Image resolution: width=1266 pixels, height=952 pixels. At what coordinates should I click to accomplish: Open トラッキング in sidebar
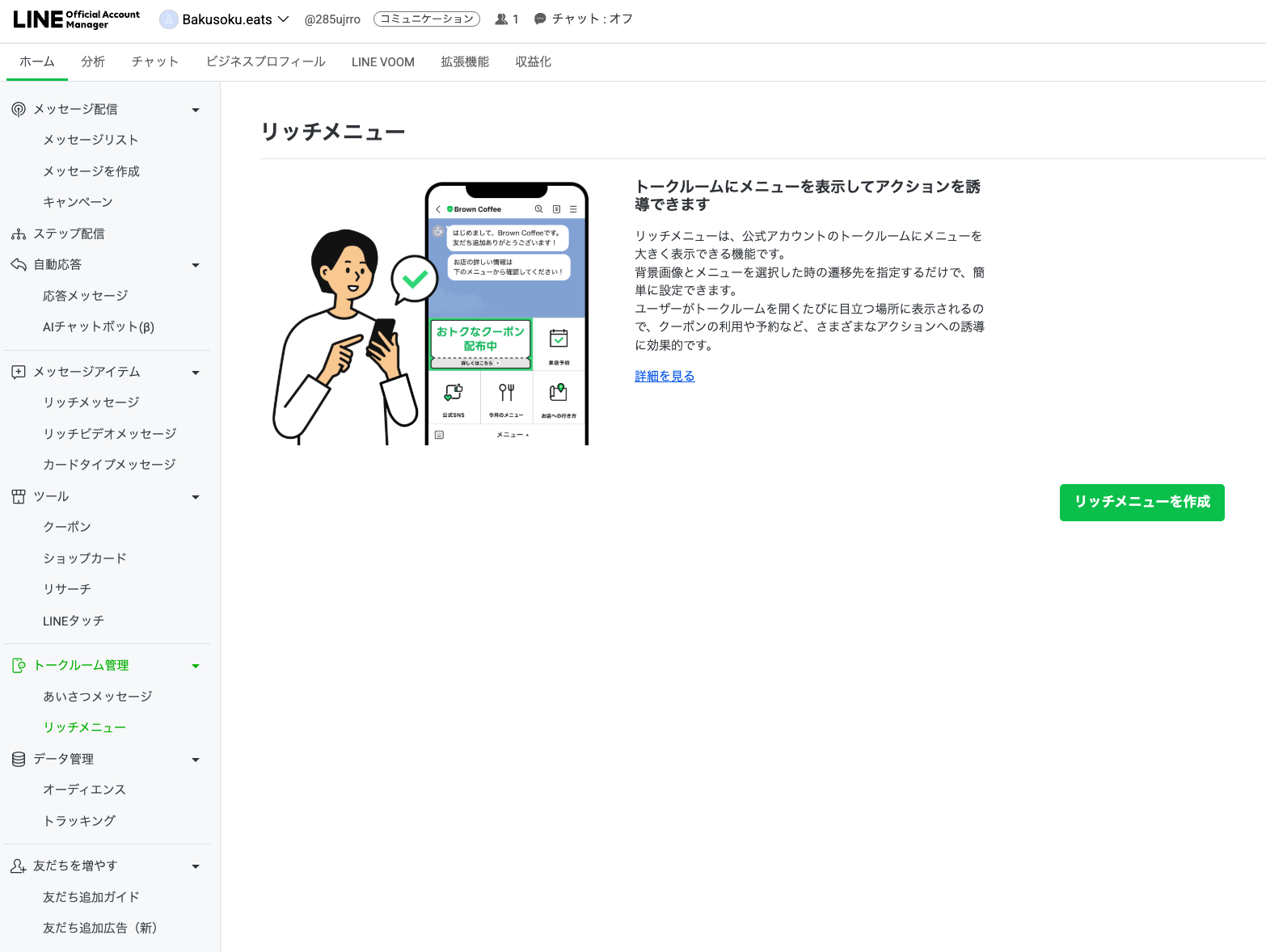(x=79, y=821)
